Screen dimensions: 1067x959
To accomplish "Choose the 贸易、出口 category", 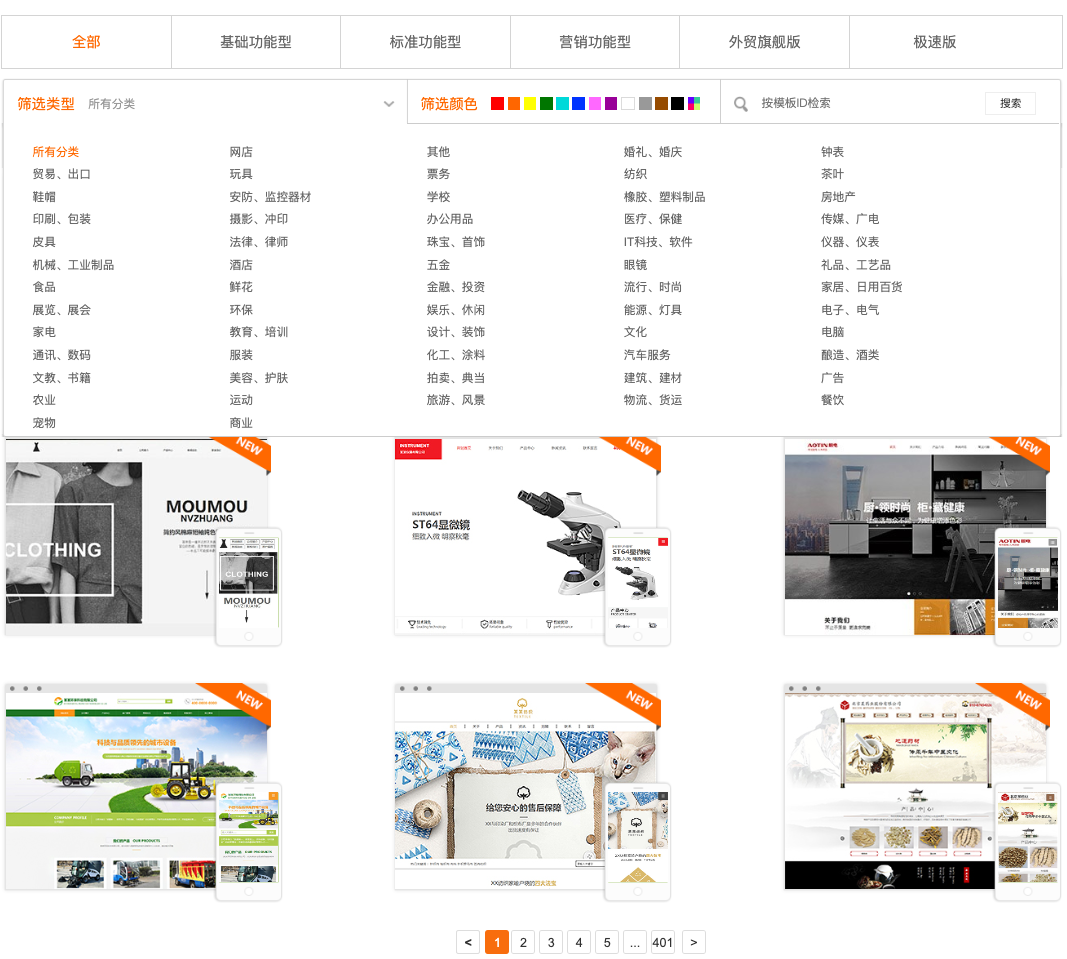I will click(x=62, y=174).
